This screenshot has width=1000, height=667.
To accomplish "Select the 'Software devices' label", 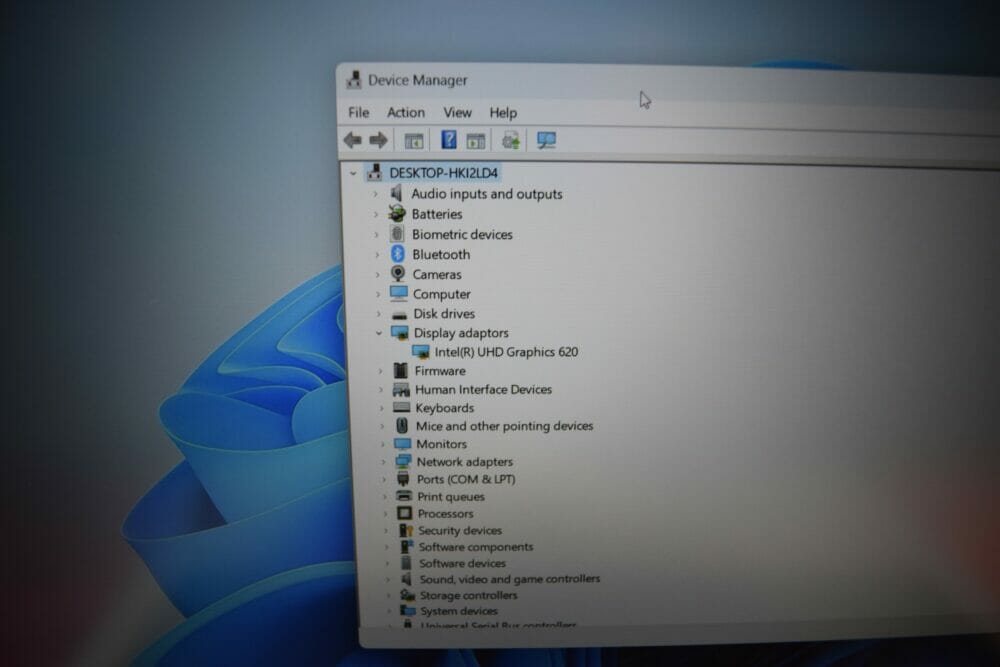I will (x=462, y=563).
